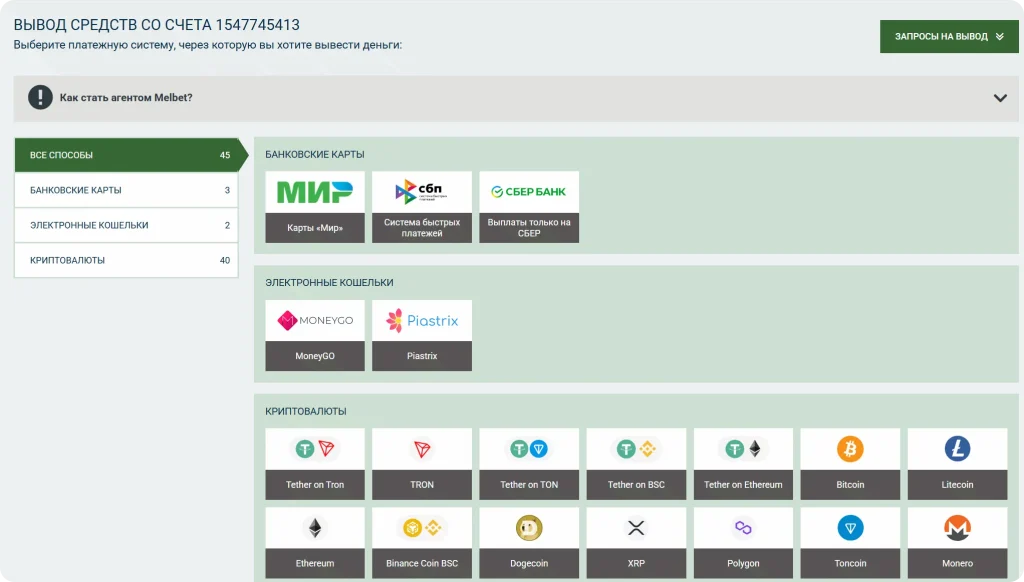Choose the Tether on TON icon
Viewport: 1024px width, 582px height.
tap(529, 449)
